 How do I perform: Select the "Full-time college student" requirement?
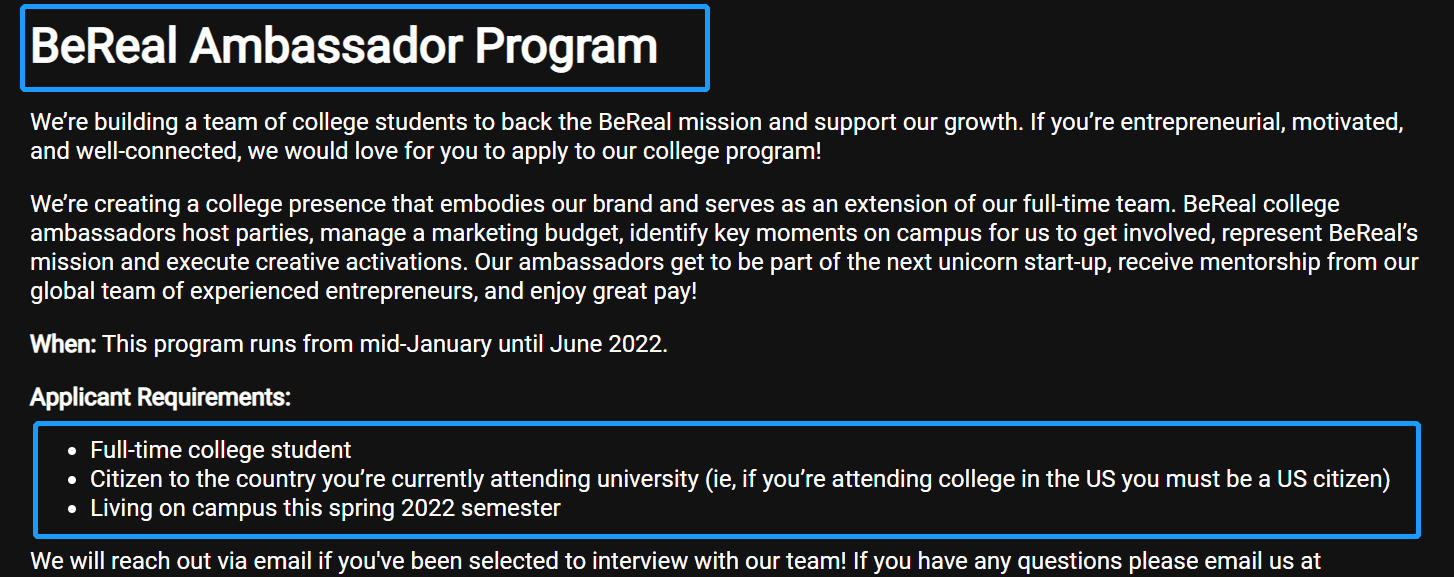point(221,450)
